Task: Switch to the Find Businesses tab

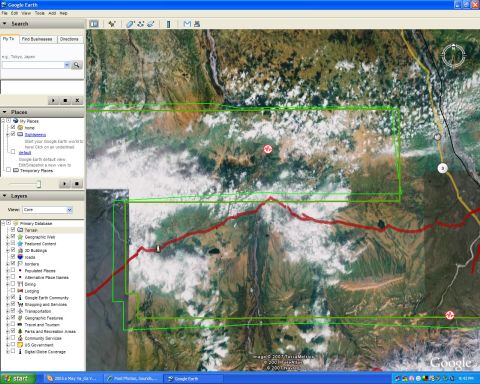Action: [x=37, y=39]
